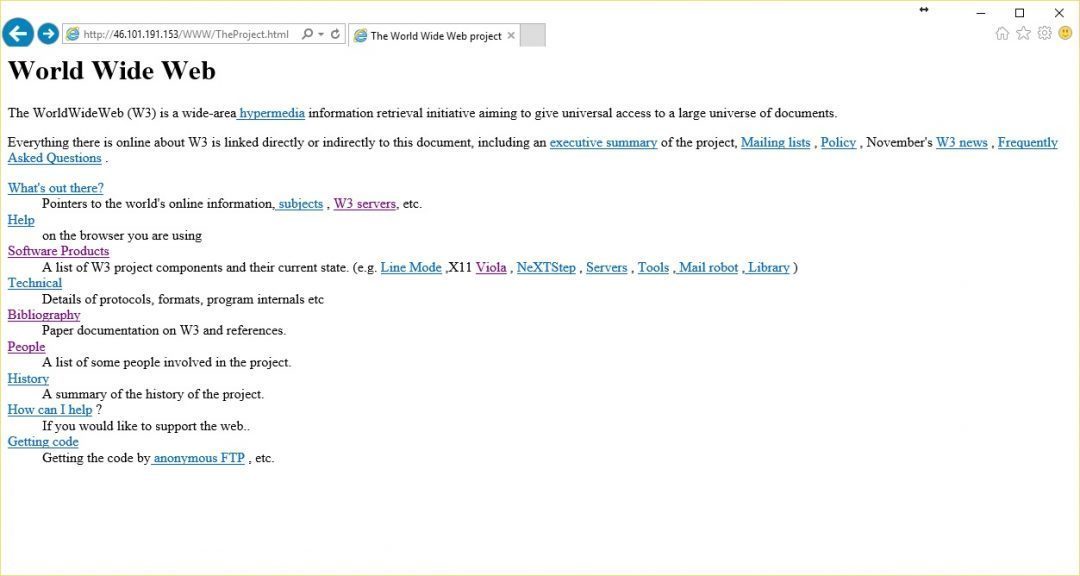Click the search magnifier in address bar
1080x576 pixels.
point(307,34)
